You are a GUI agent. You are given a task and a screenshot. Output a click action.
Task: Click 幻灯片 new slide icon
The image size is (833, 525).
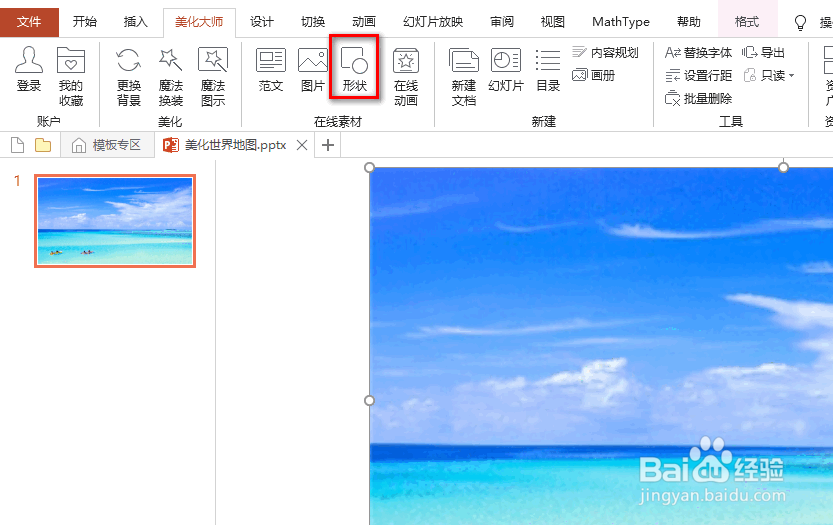[506, 69]
